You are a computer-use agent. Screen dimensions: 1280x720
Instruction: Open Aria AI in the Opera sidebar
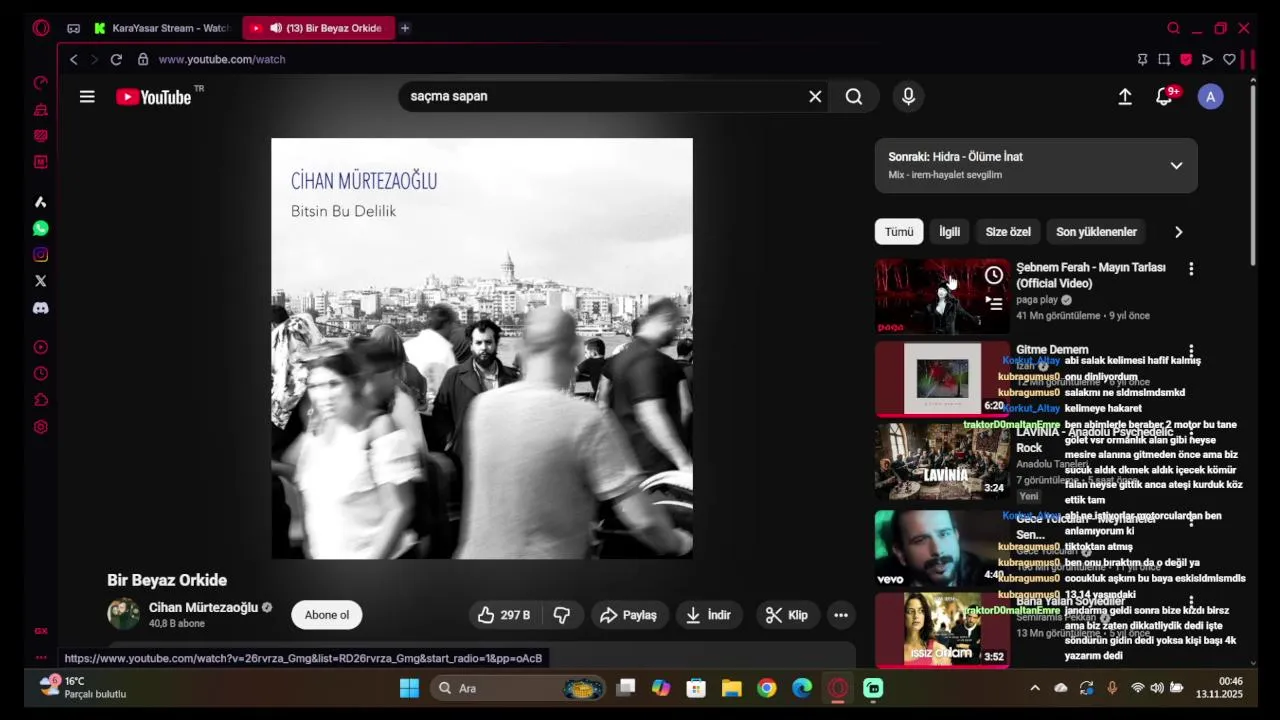click(x=41, y=202)
